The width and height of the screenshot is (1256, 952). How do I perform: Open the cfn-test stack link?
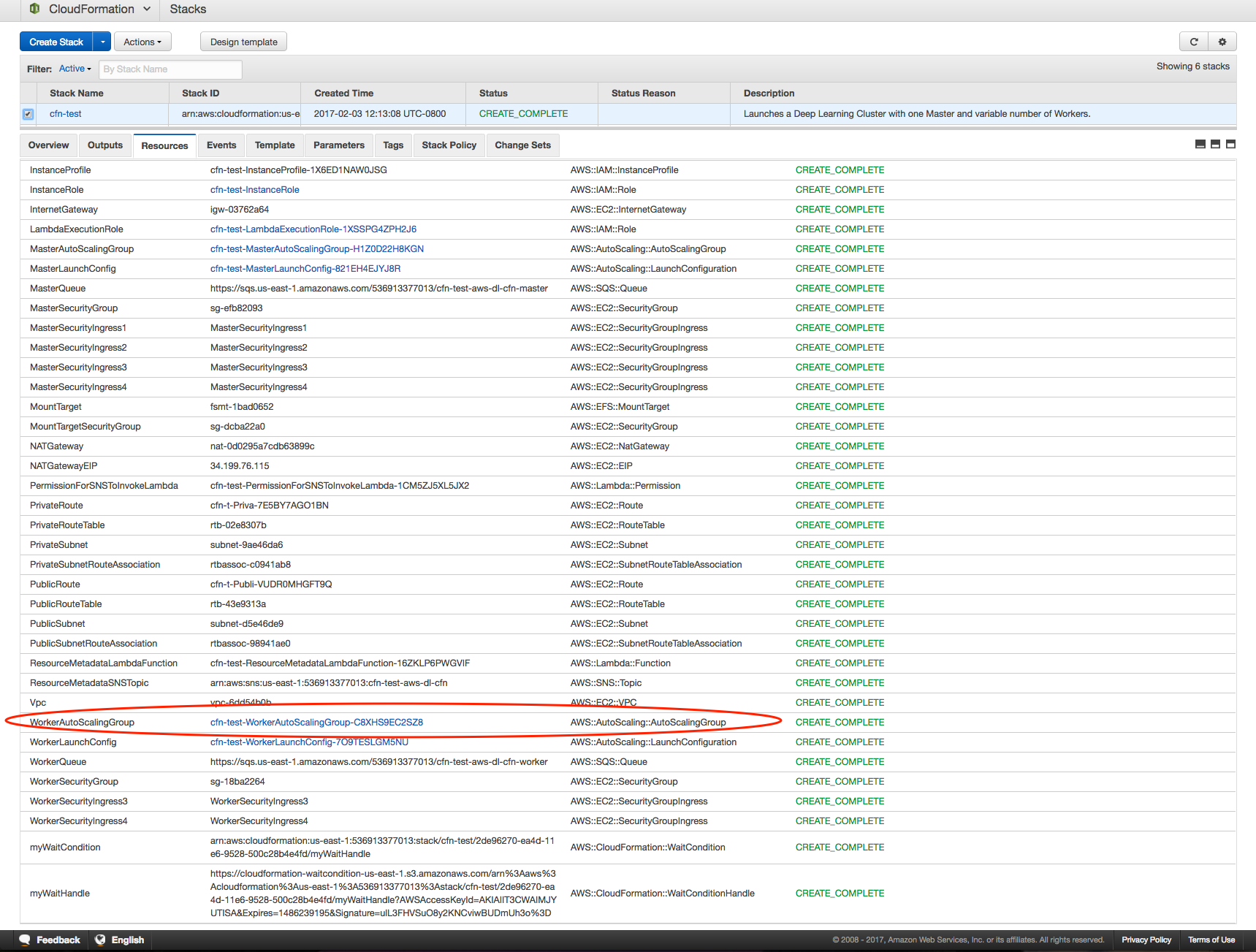65,114
